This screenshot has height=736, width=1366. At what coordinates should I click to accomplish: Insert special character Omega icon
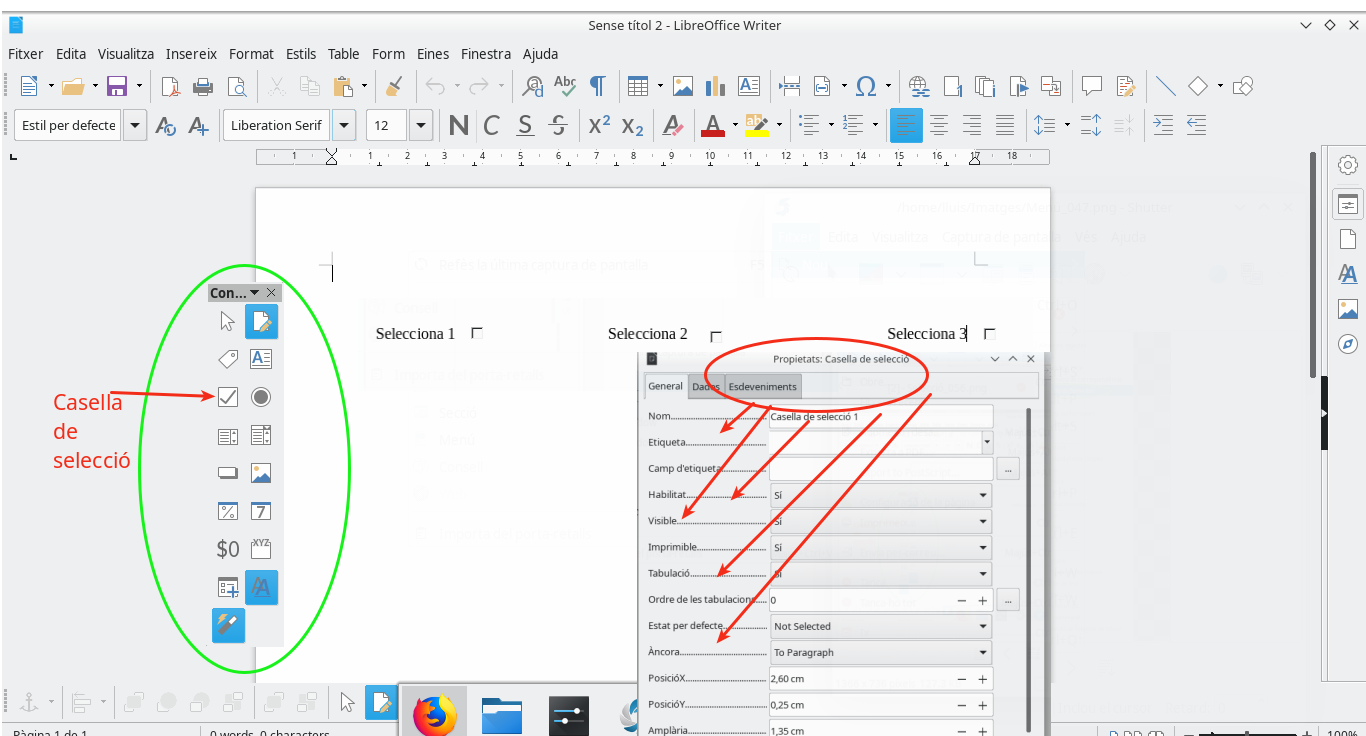point(866,86)
